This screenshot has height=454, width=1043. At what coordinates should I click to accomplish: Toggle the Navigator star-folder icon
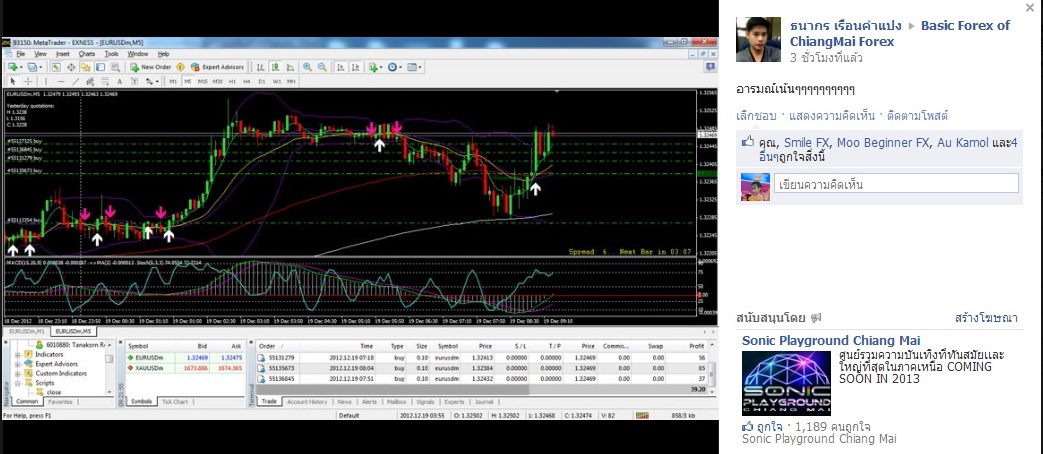coord(86,67)
